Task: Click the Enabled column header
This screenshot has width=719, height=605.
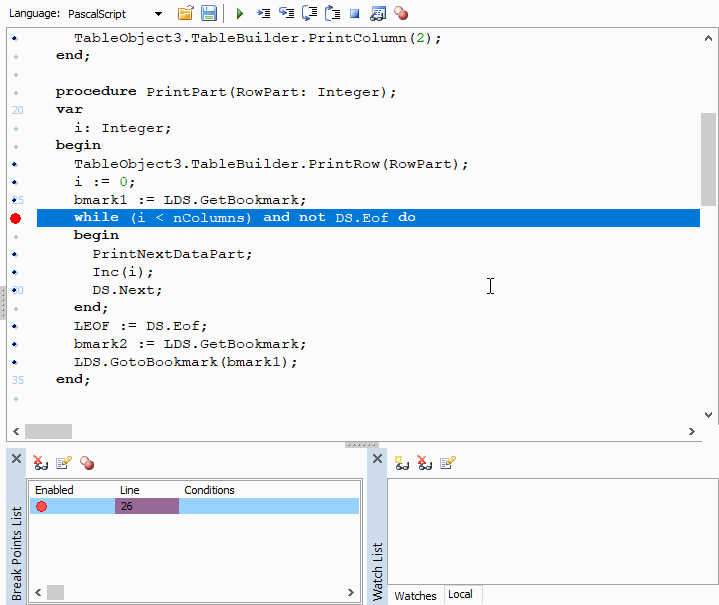Action: [x=54, y=490]
